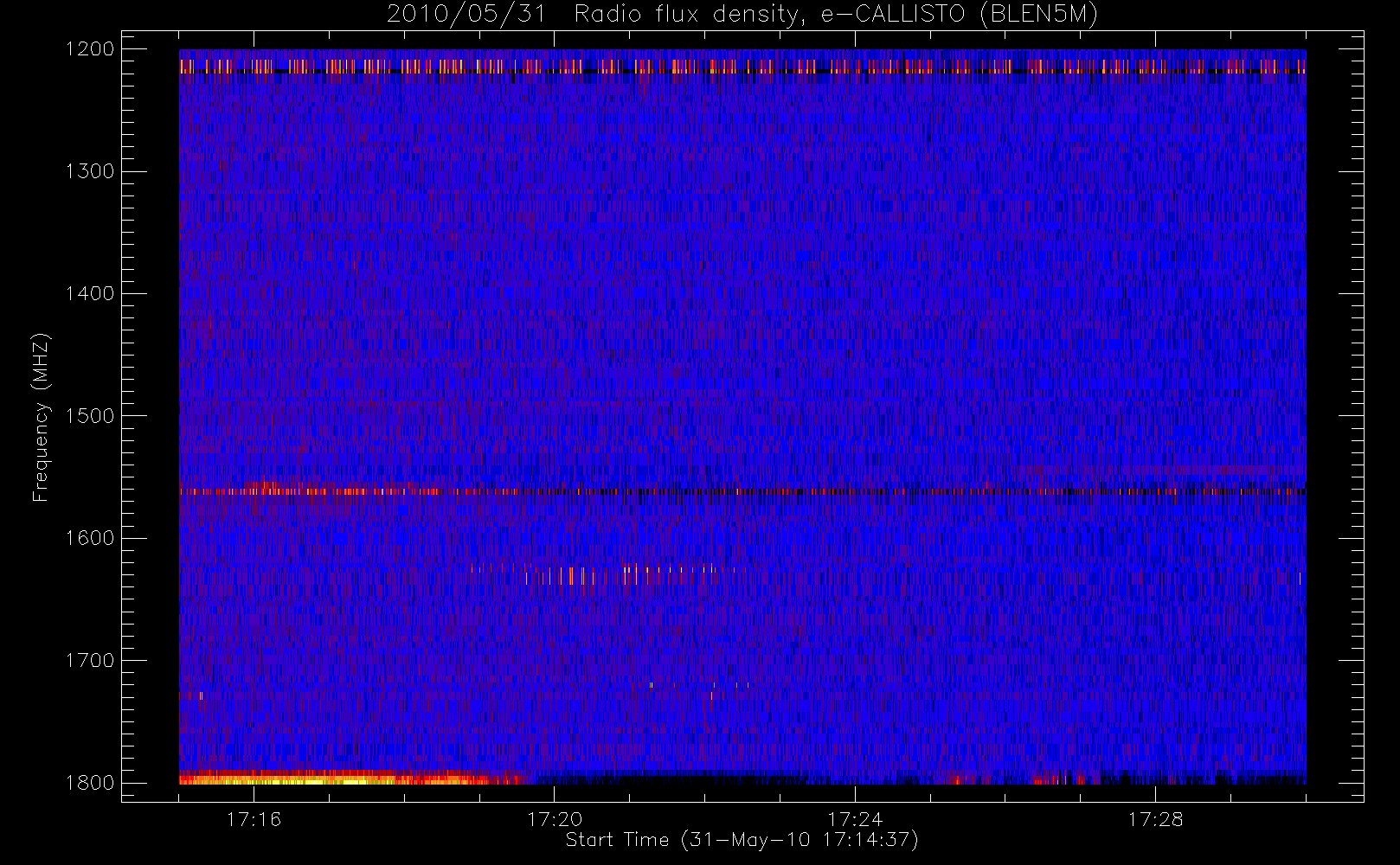The height and width of the screenshot is (865, 1400).
Task: Select the 1700 frequency axis label
Action: 90,660
